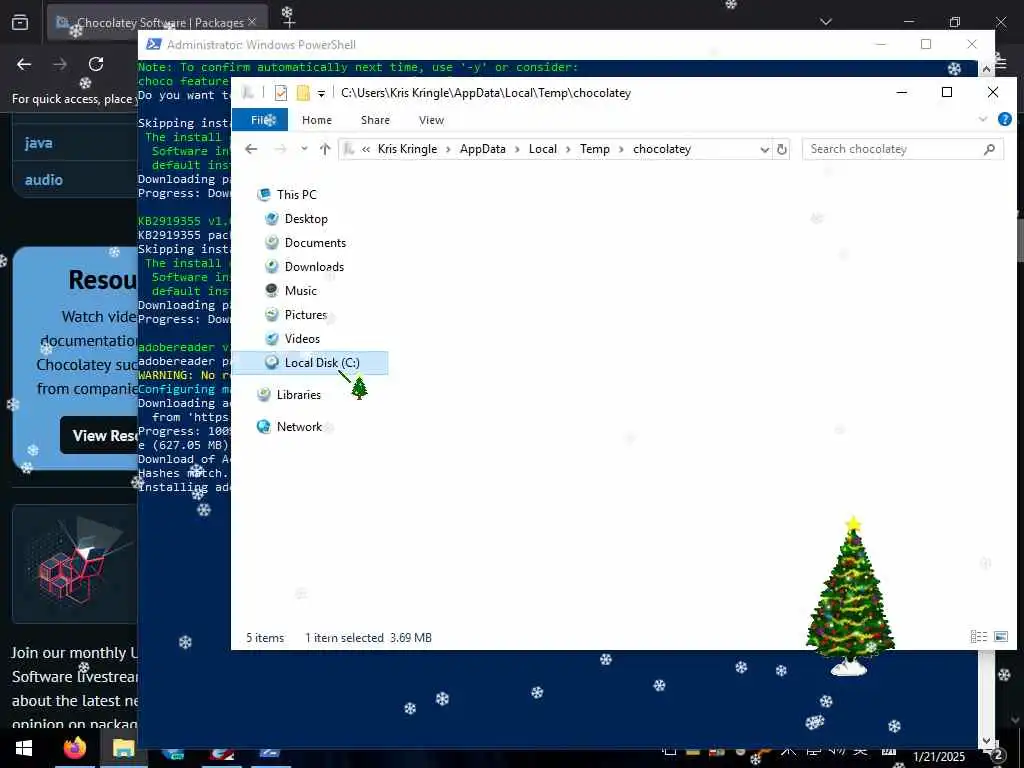
Task: Open recent locations dropdown in Explorer
Action: point(304,149)
